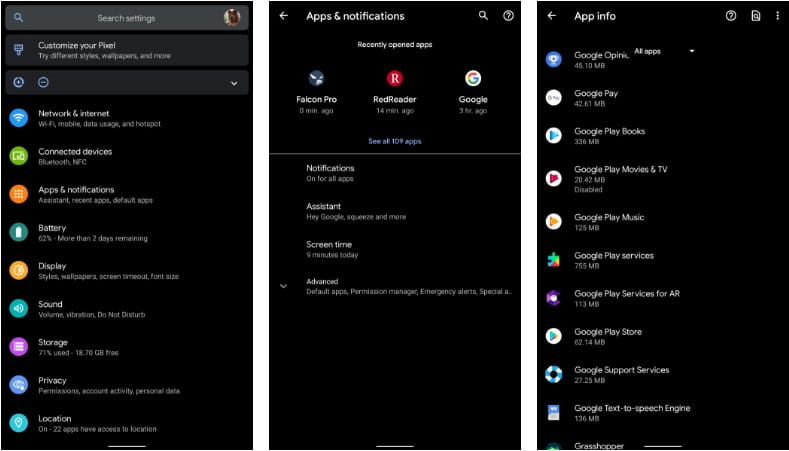789x451 pixels.
Task: Expand the collapsed suggestion card chevron
Action: tap(234, 83)
